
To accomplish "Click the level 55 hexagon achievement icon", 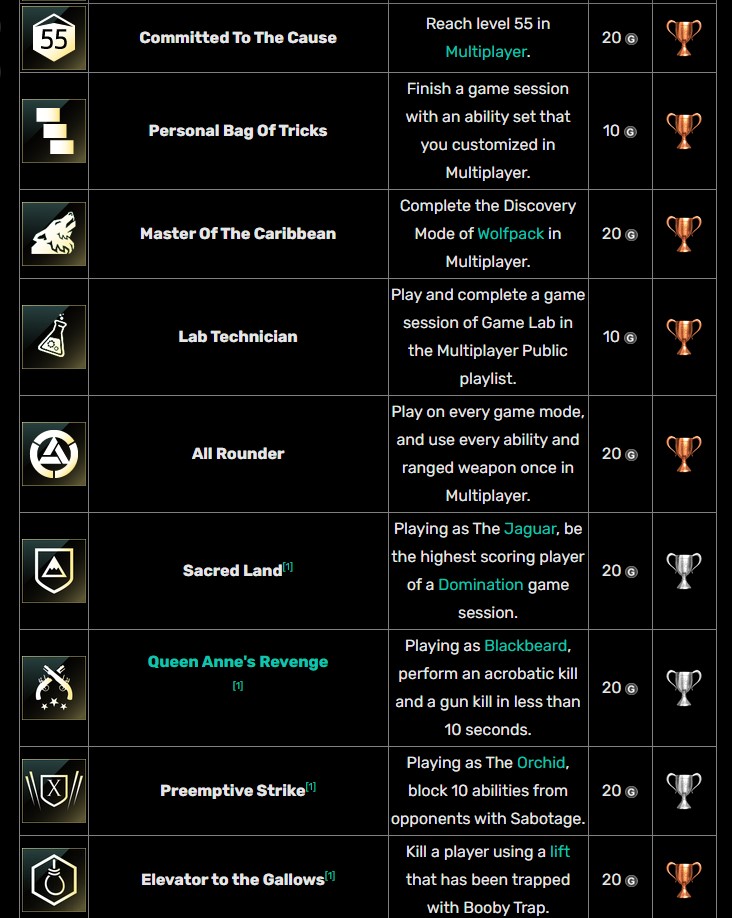I will tap(54, 38).
